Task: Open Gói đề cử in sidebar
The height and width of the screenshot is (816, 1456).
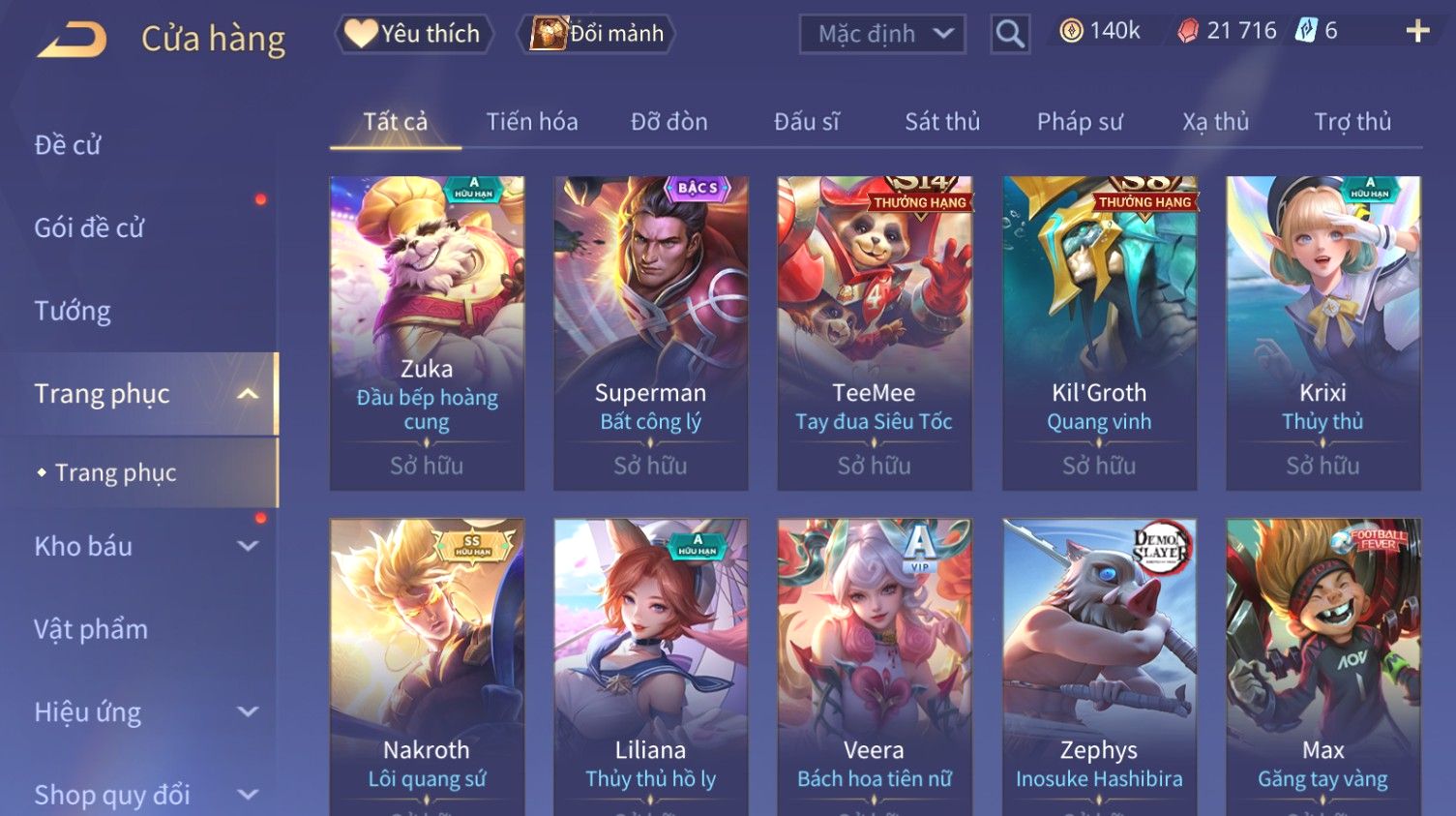Action: 89,228
